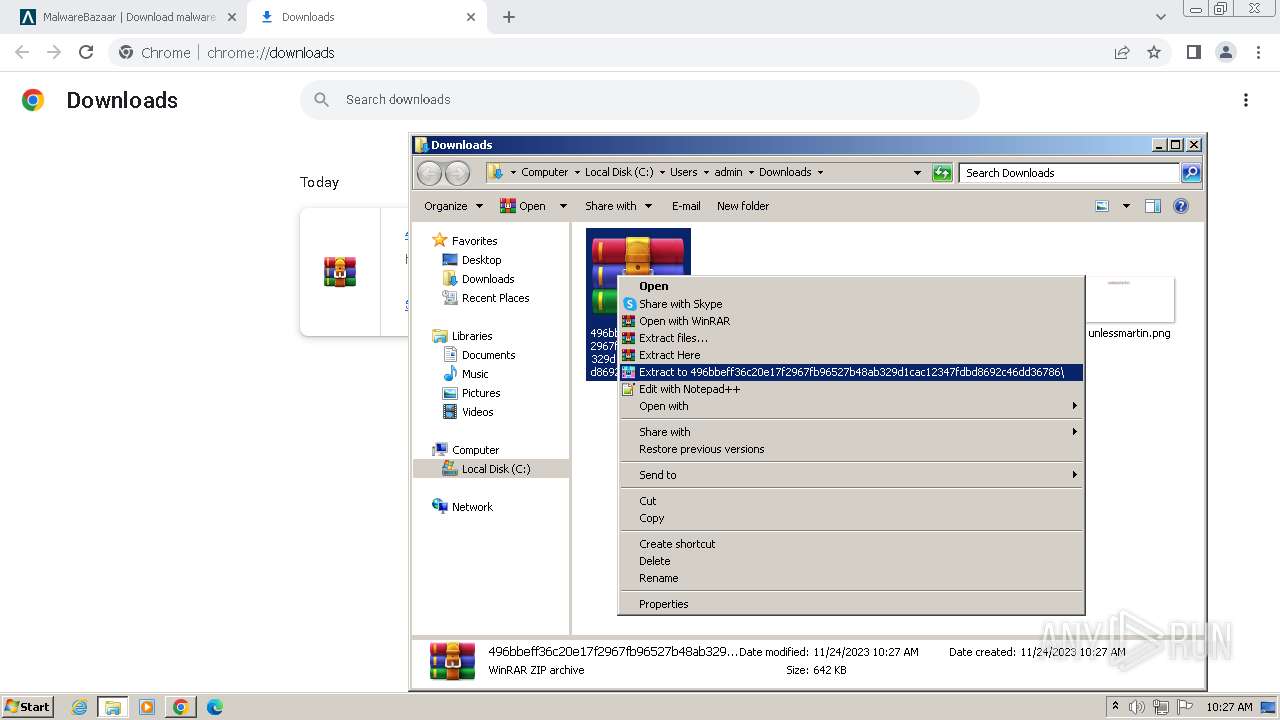Select Desktop in Favorites

coord(481,260)
